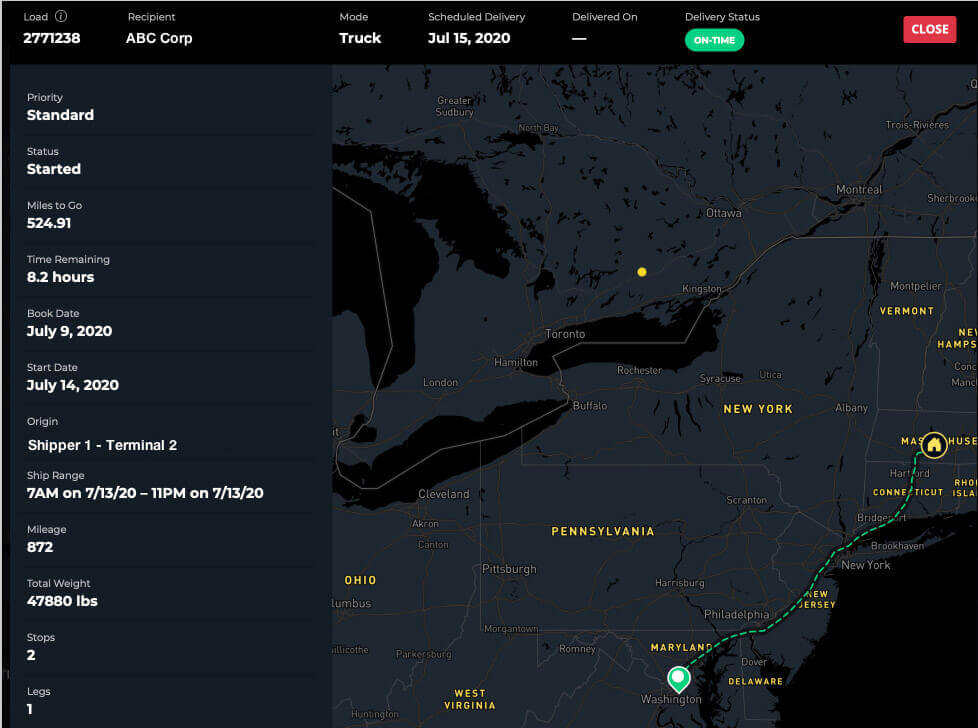Click the Montreal label on the map
Image resolution: width=978 pixels, height=728 pixels.
click(x=859, y=190)
